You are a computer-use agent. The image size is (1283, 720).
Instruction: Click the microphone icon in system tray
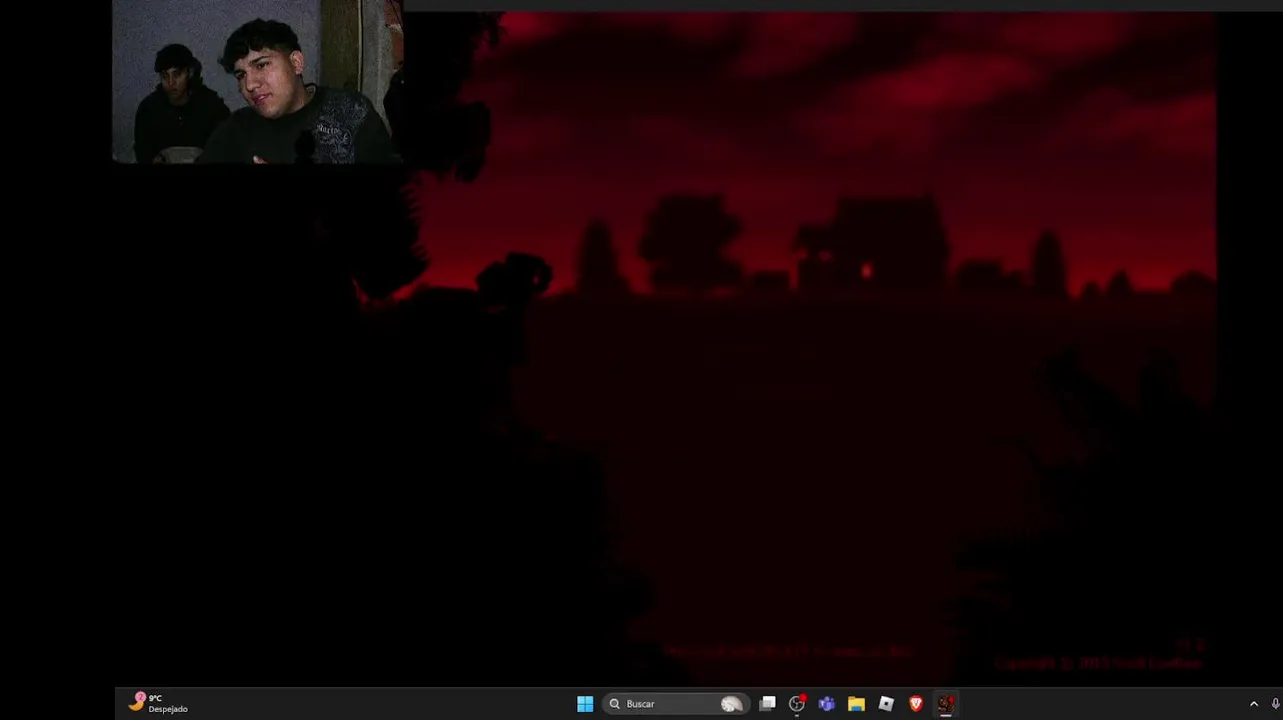pyautogui.click(x=1276, y=704)
